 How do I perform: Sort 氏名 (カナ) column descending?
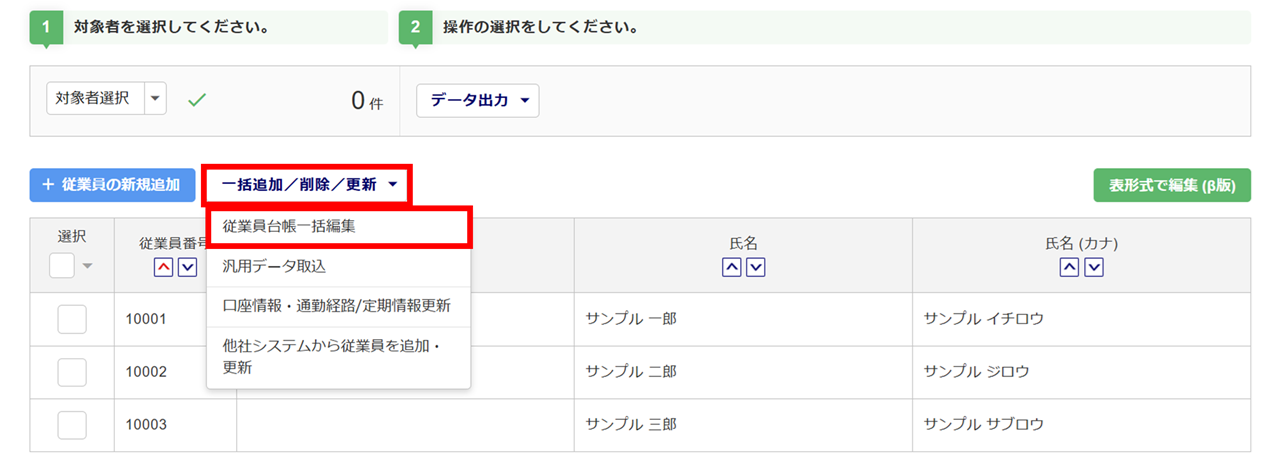(x=1094, y=267)
